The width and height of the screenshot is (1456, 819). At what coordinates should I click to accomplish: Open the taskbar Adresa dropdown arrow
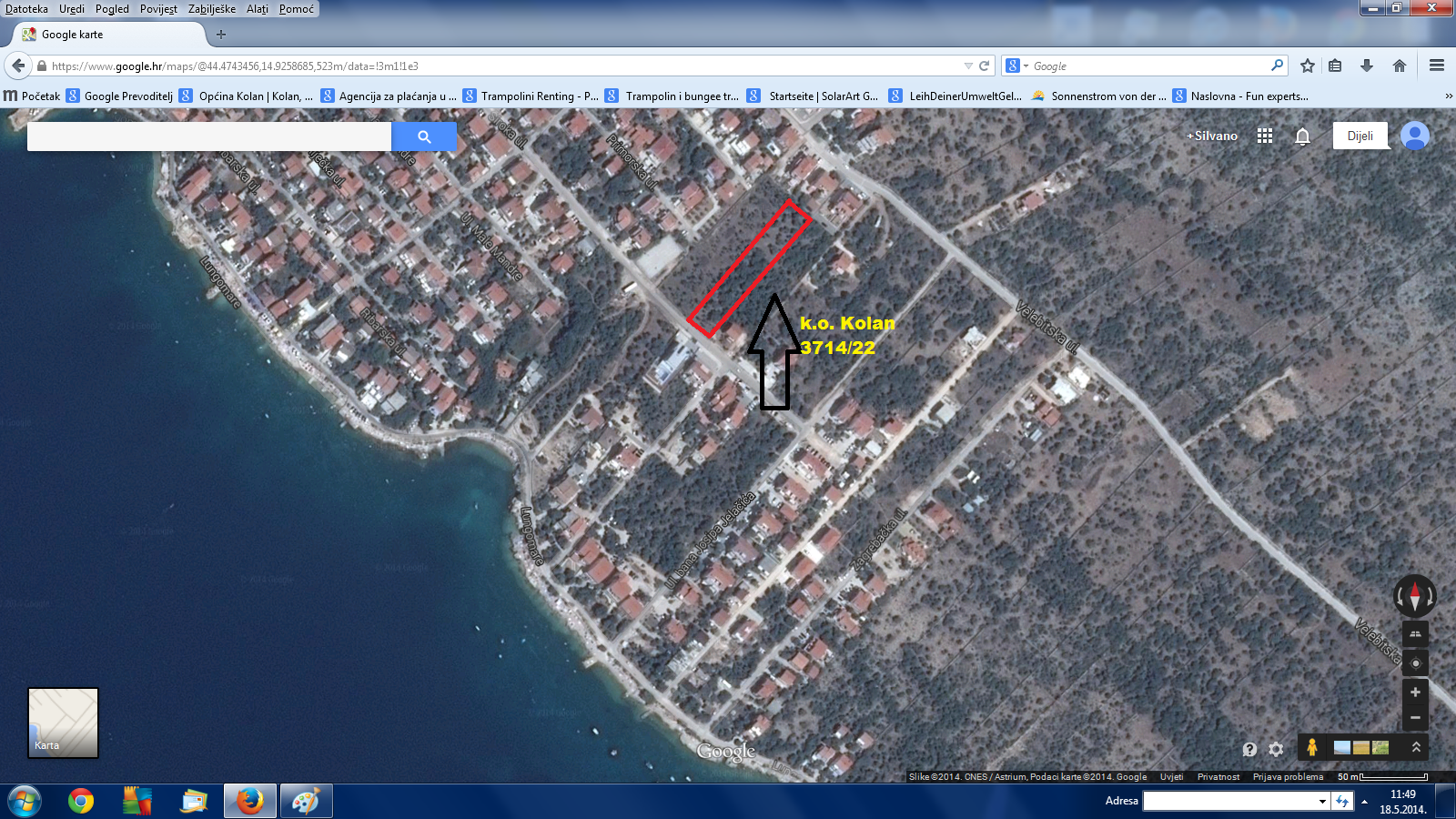[1322, 801]
